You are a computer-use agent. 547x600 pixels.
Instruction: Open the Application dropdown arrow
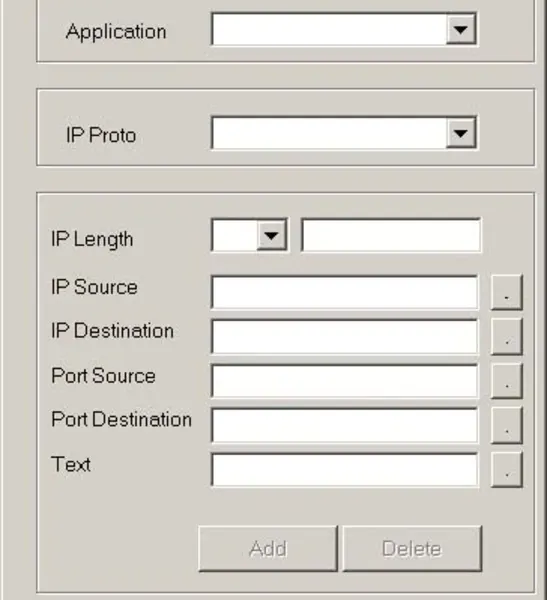click(x=461, y=29)
